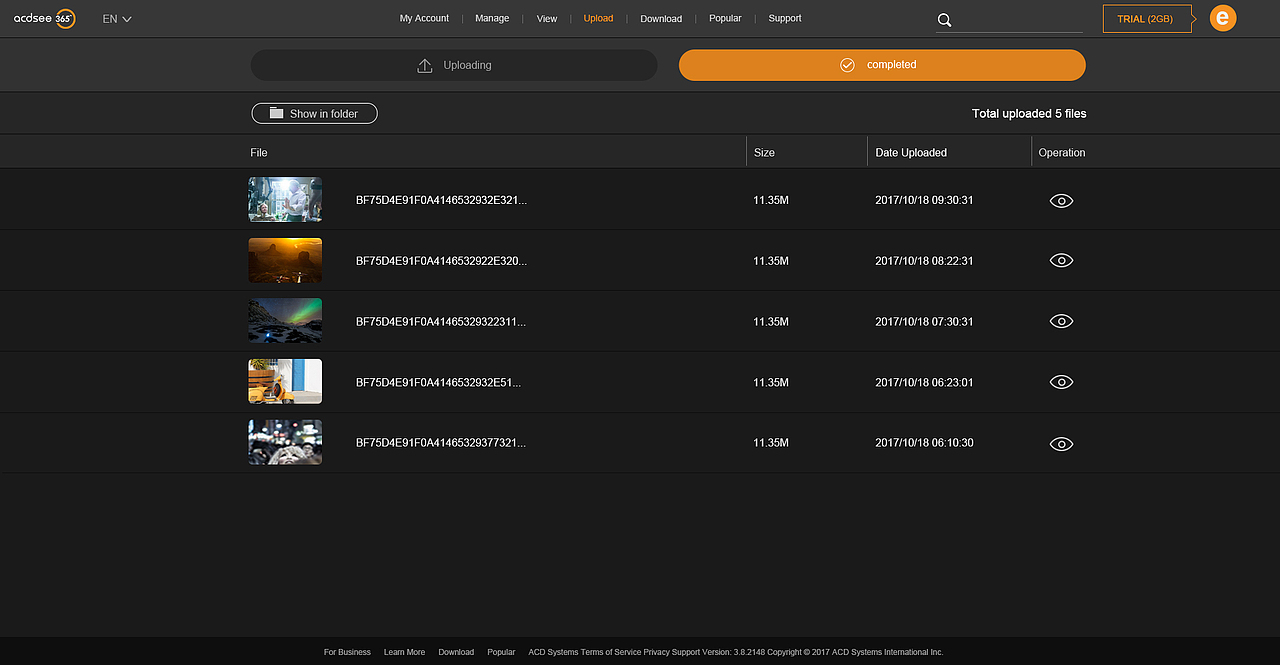View file uploaded at 08:22:31 with eye icon
This screenshot has height=665, width=1280.
pyautogui.click(x=1061, y=261)
